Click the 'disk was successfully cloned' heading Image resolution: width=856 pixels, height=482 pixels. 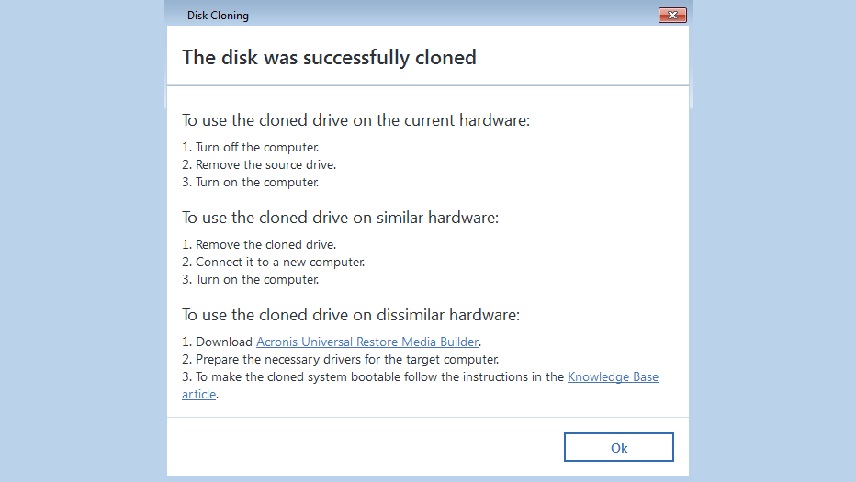tap(329, 57)
